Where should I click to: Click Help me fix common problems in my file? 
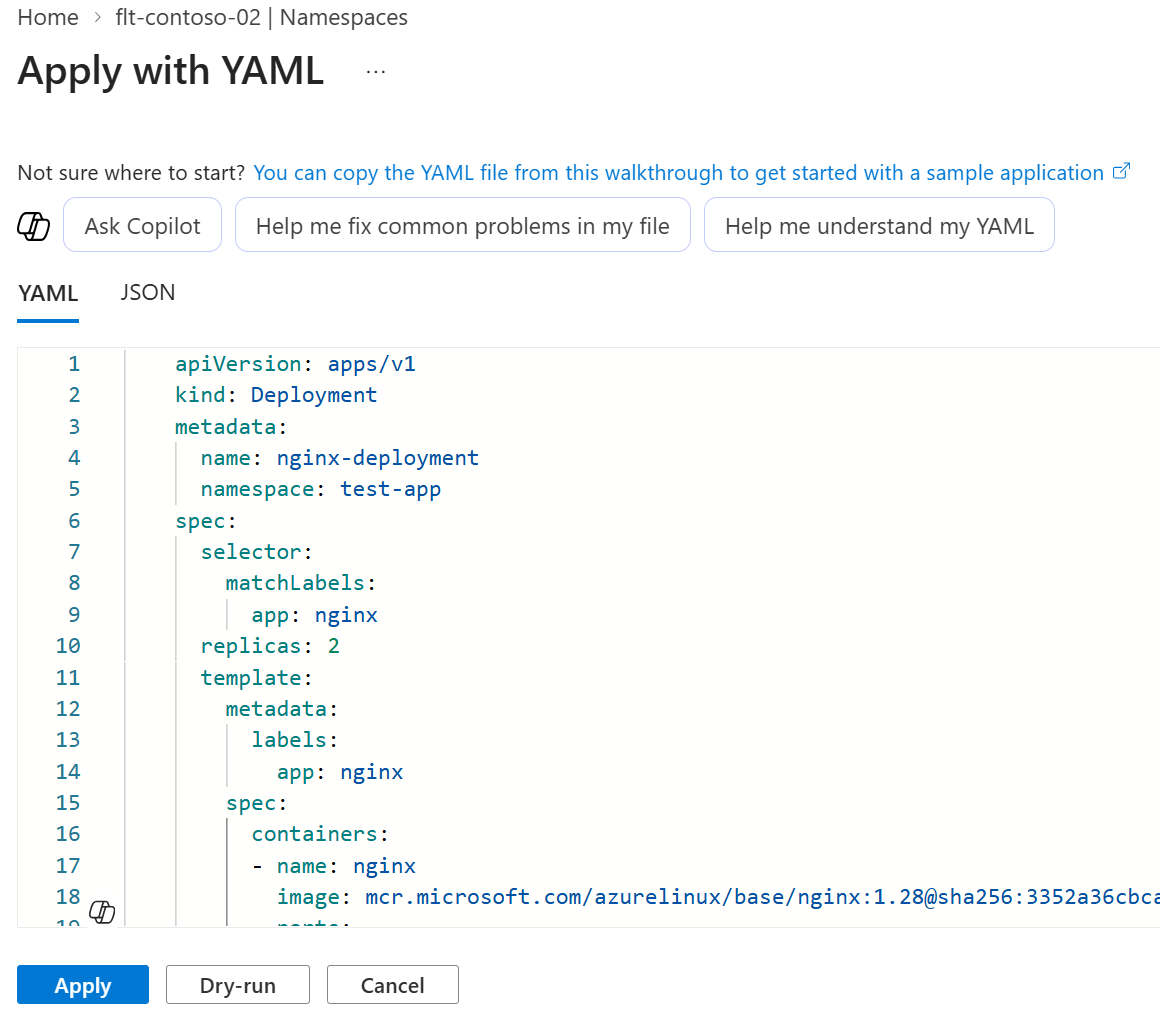click(462, 225)
